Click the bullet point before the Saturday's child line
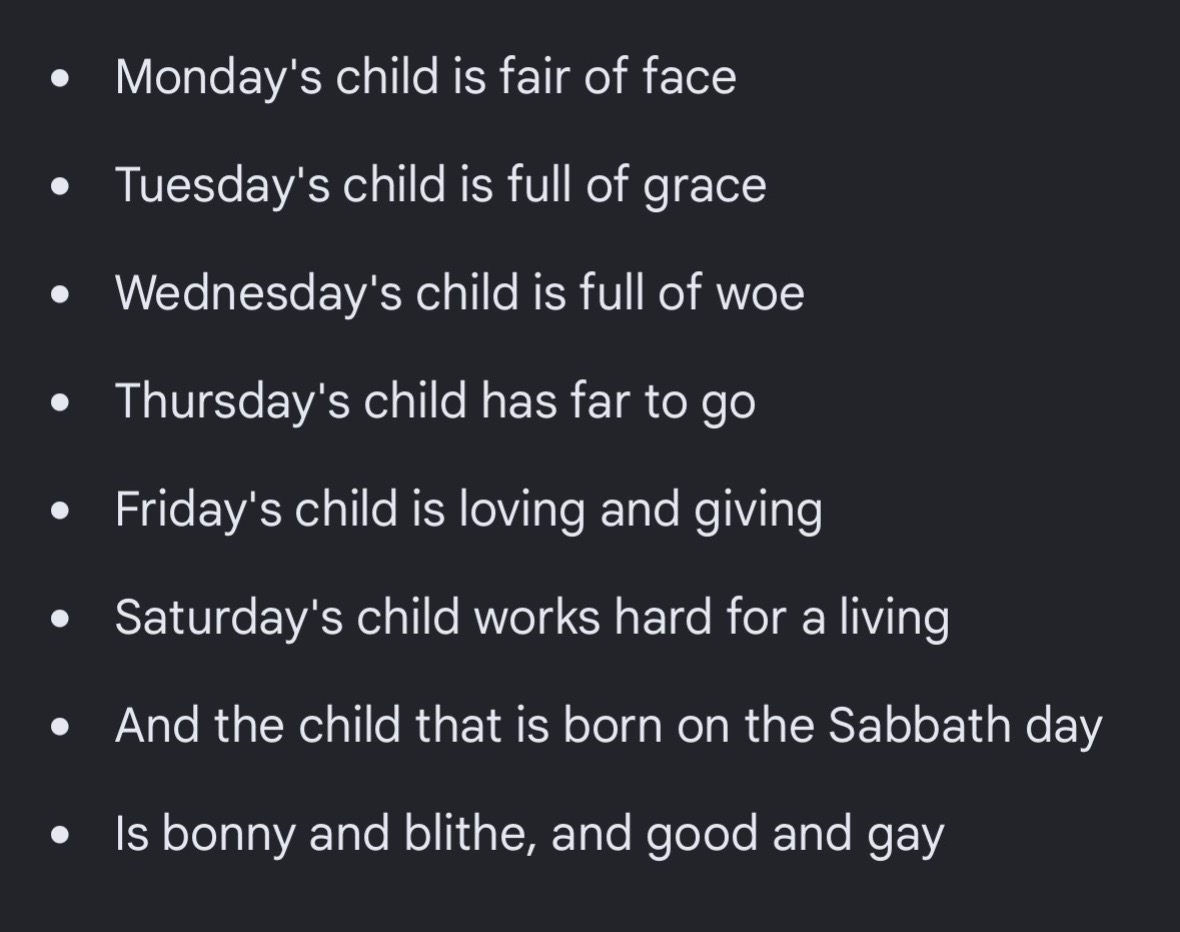 pos(60,620)
